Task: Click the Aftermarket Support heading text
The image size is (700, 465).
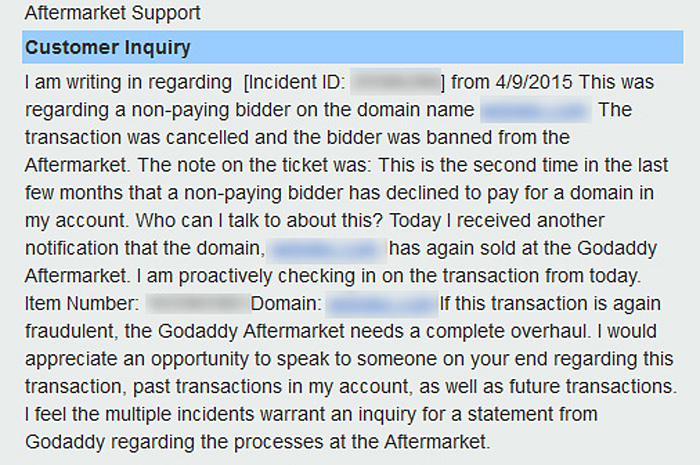Action: tap(112, 14)
